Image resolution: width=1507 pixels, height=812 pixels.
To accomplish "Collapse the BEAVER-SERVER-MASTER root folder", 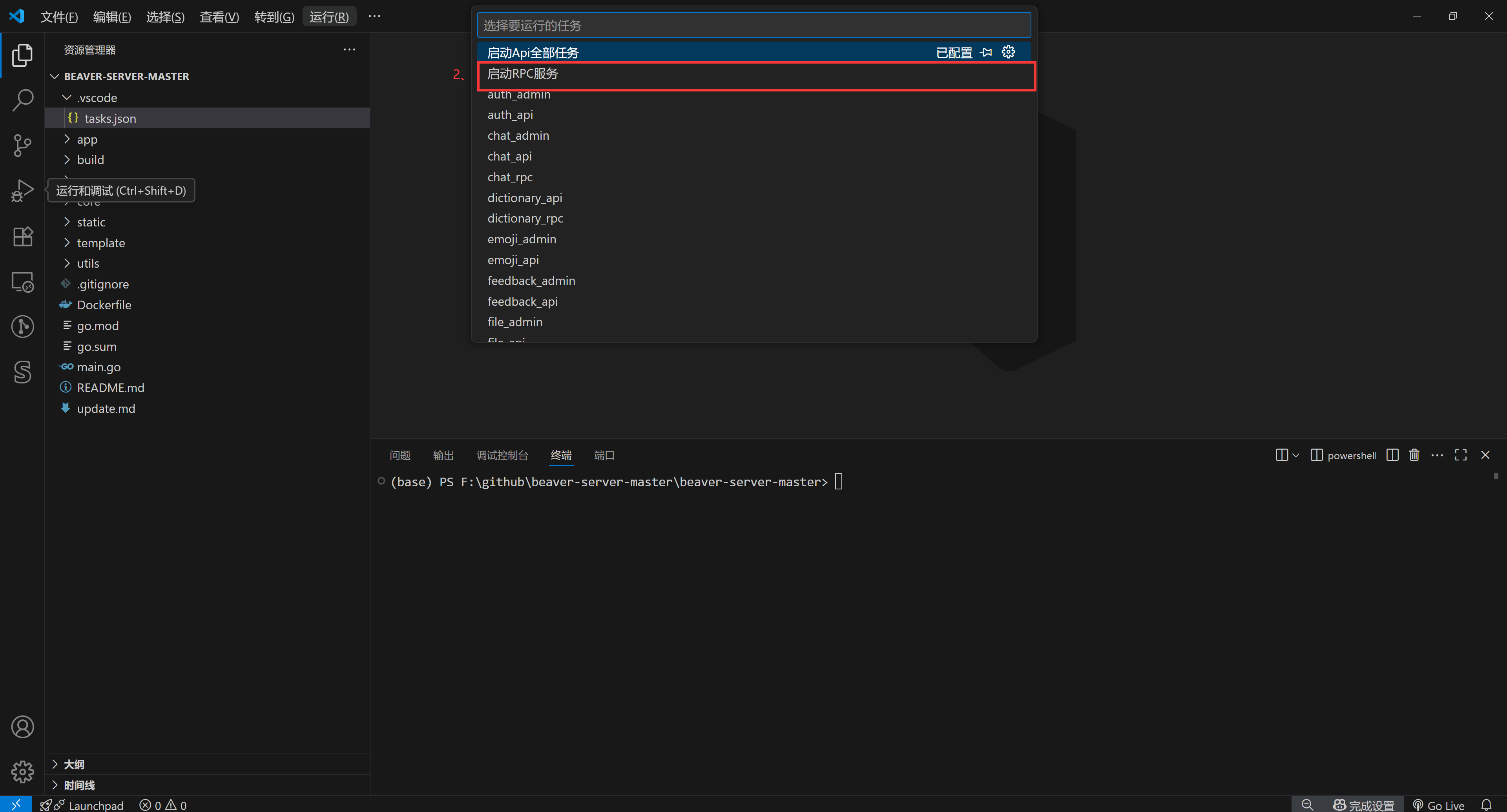I will (x=55, y=77).
